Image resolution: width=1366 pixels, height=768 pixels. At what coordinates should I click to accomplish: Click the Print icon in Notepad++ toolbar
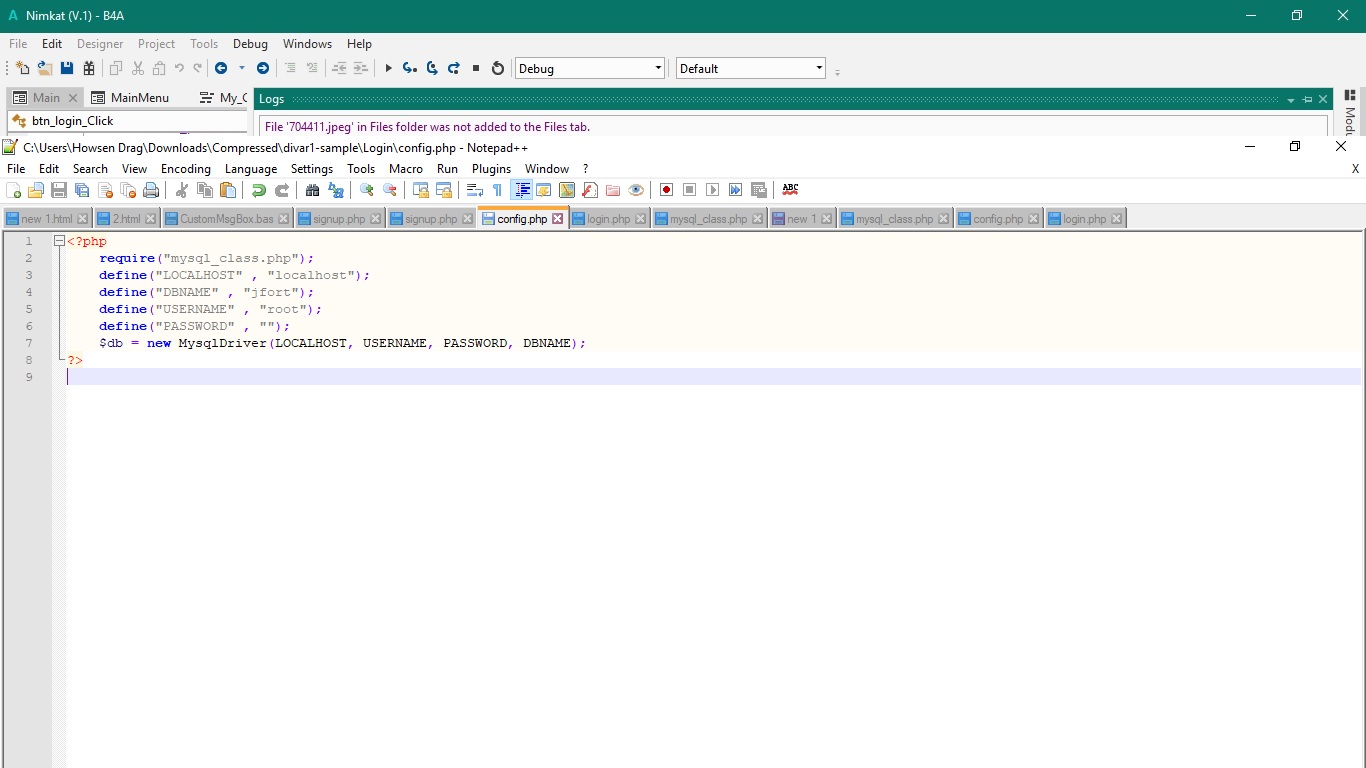click(151, 190)
